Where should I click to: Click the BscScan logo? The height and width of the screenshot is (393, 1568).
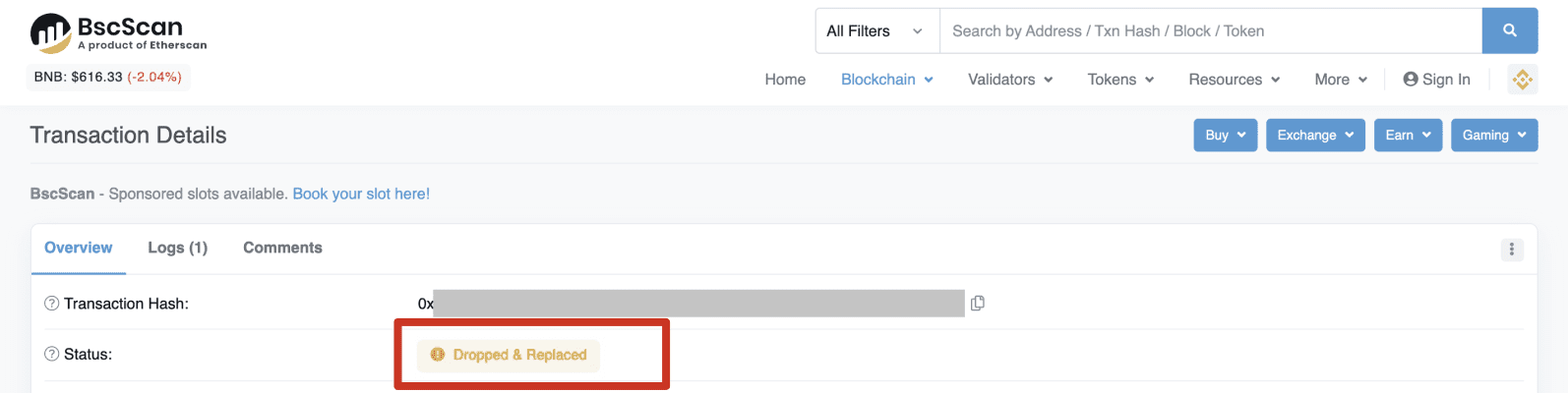[x=118, y=32]
